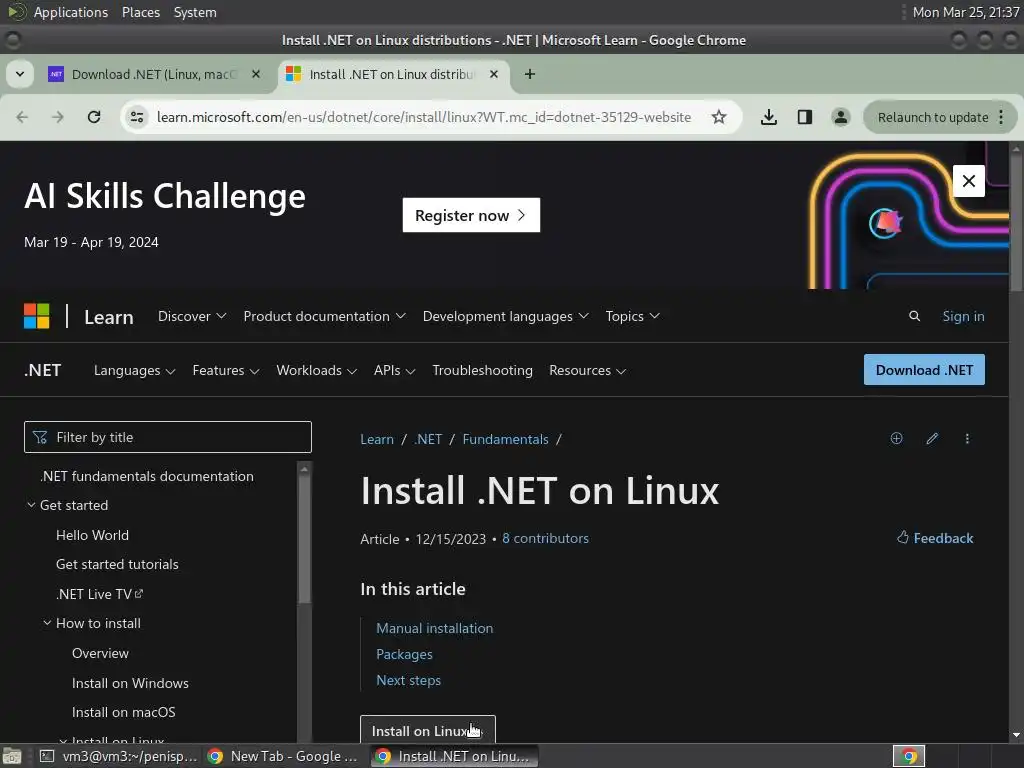1024x768 pixels.
Task: Click the Learn breadcrumb link
Action: (x=377, y=439)
